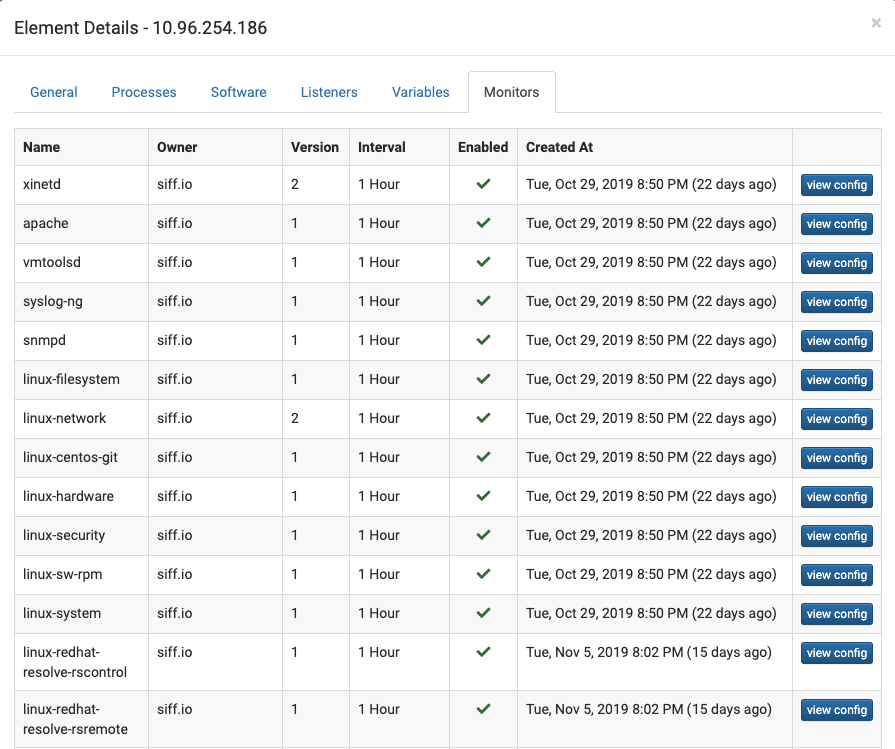Click the enabled checkmark for apache

483,223
